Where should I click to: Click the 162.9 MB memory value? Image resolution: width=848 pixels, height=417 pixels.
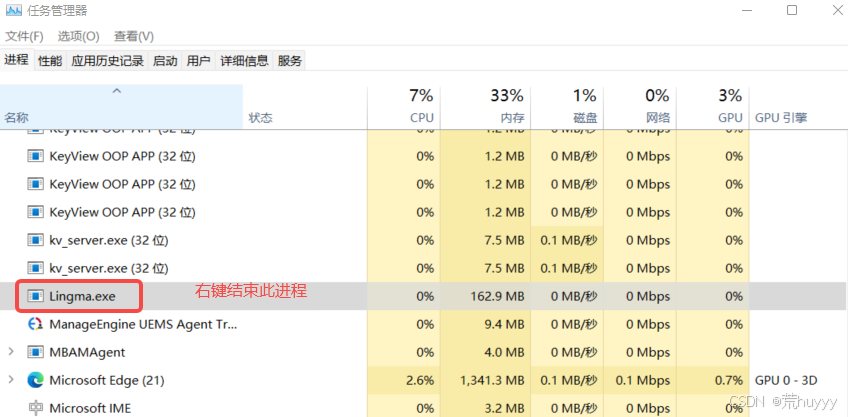coord(496,296)
